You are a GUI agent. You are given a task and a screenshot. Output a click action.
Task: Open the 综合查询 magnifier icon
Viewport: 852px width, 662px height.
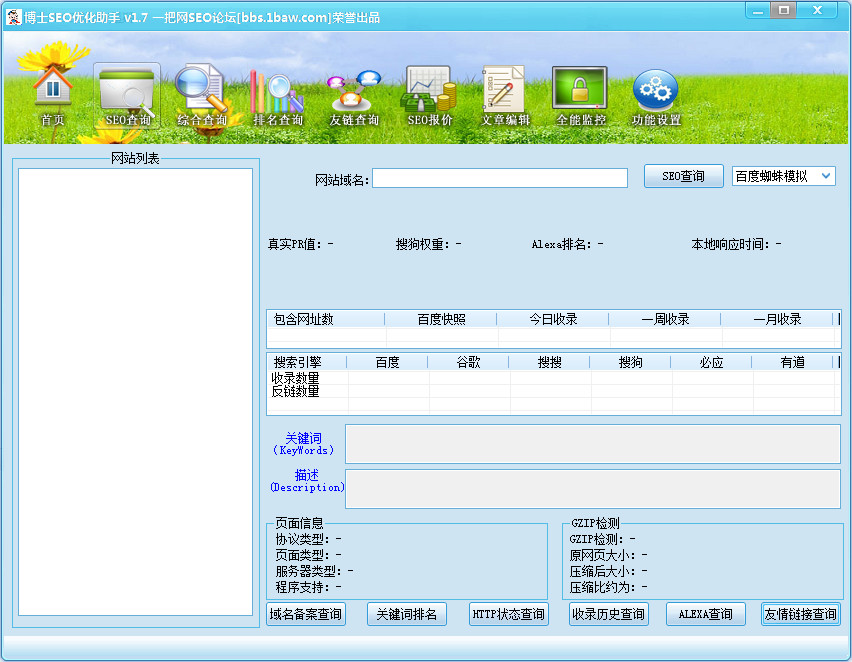tap(202, 96)
